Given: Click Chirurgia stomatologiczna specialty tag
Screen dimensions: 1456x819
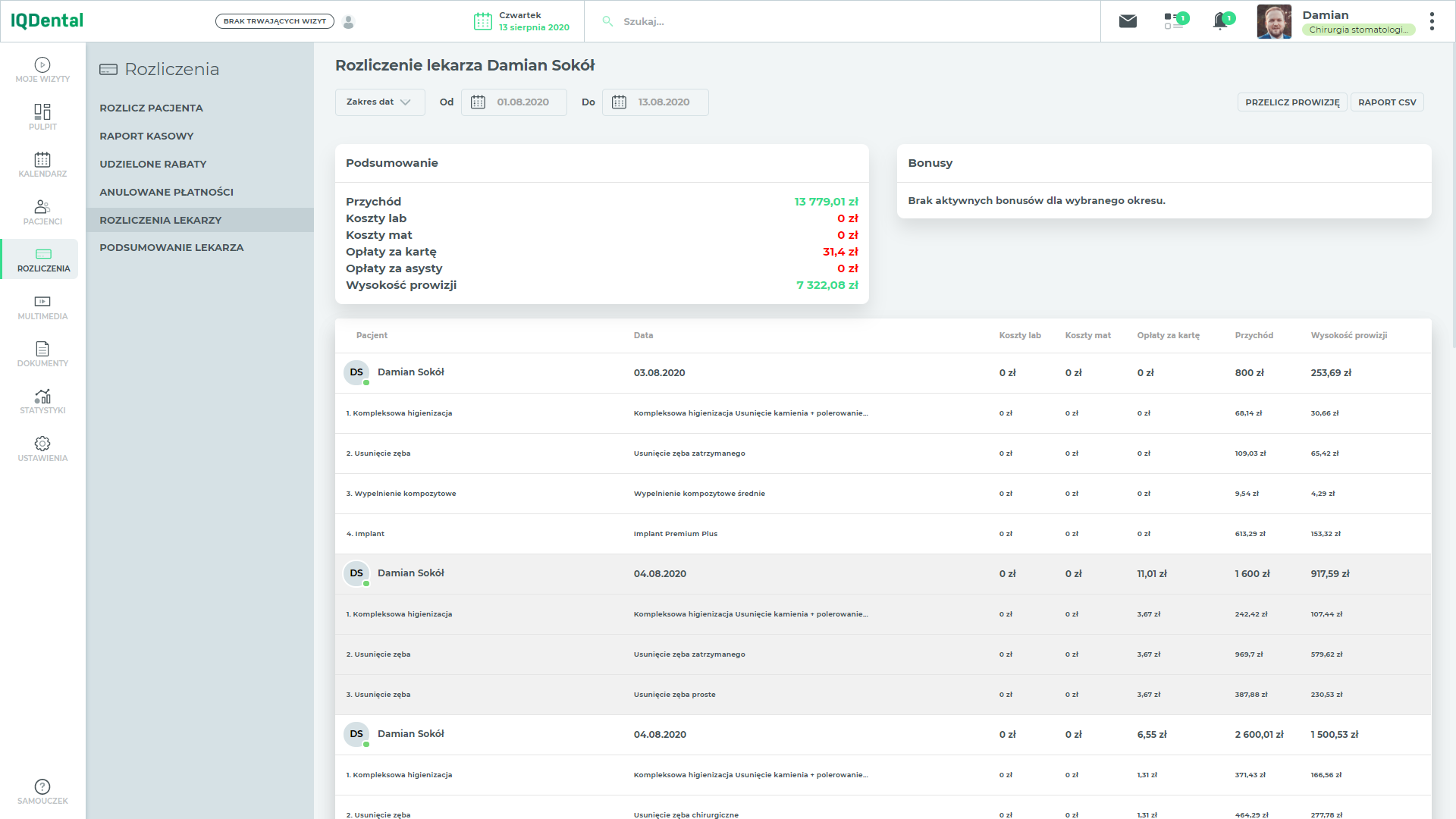Looking at the screenshot, I should tap(1358, 30).
